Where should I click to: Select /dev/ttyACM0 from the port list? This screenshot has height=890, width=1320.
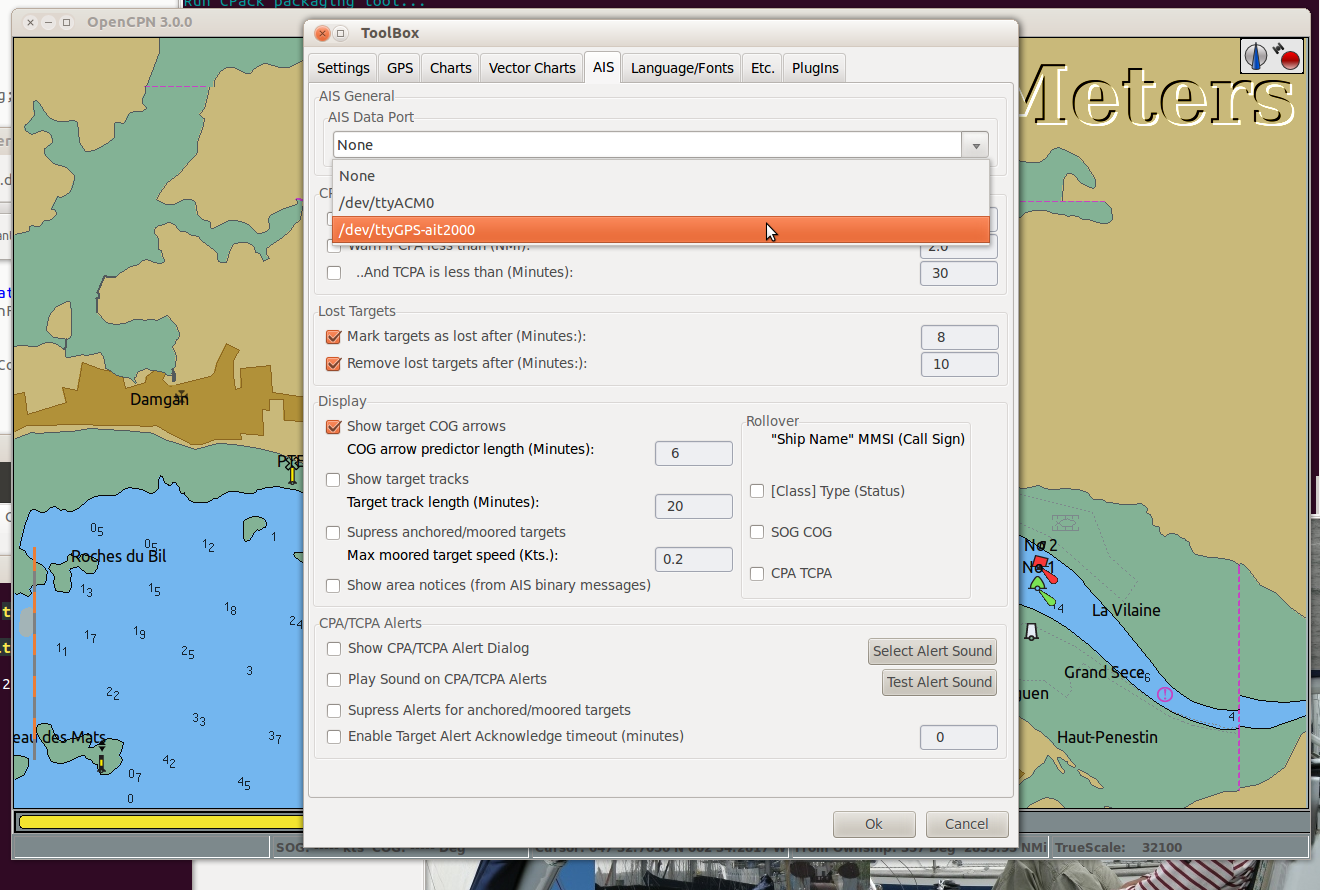(661, 203)
